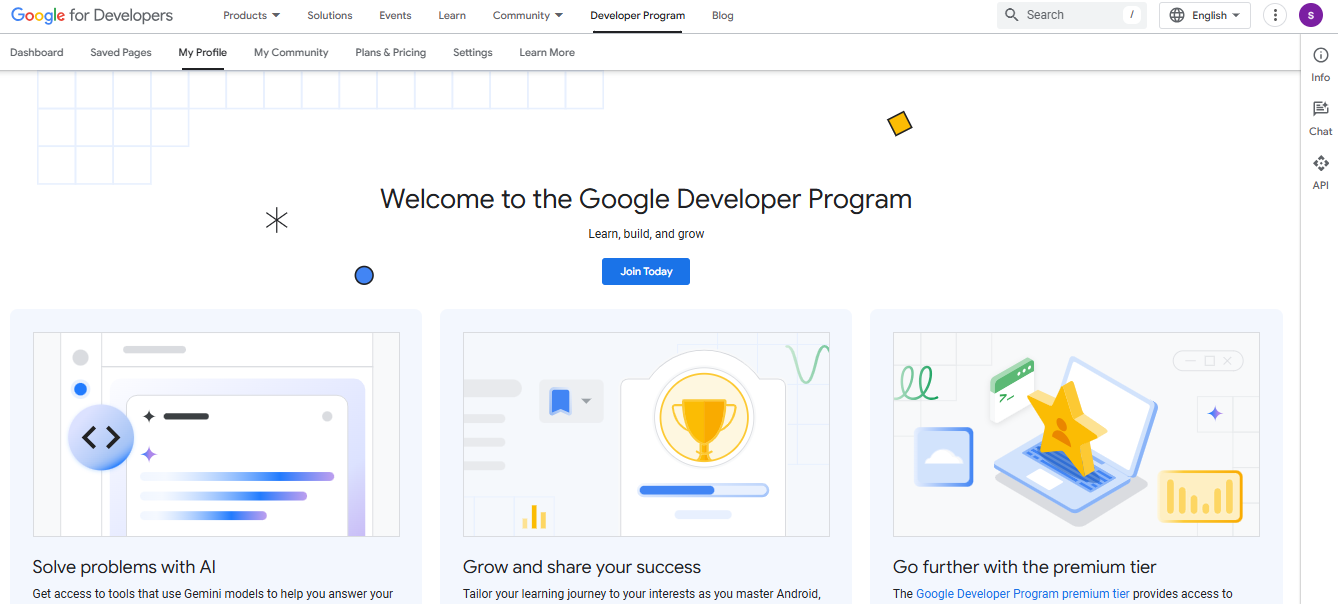
Task: Click the Learn, build, and grow subtitle
Action: tap(646, 234)
